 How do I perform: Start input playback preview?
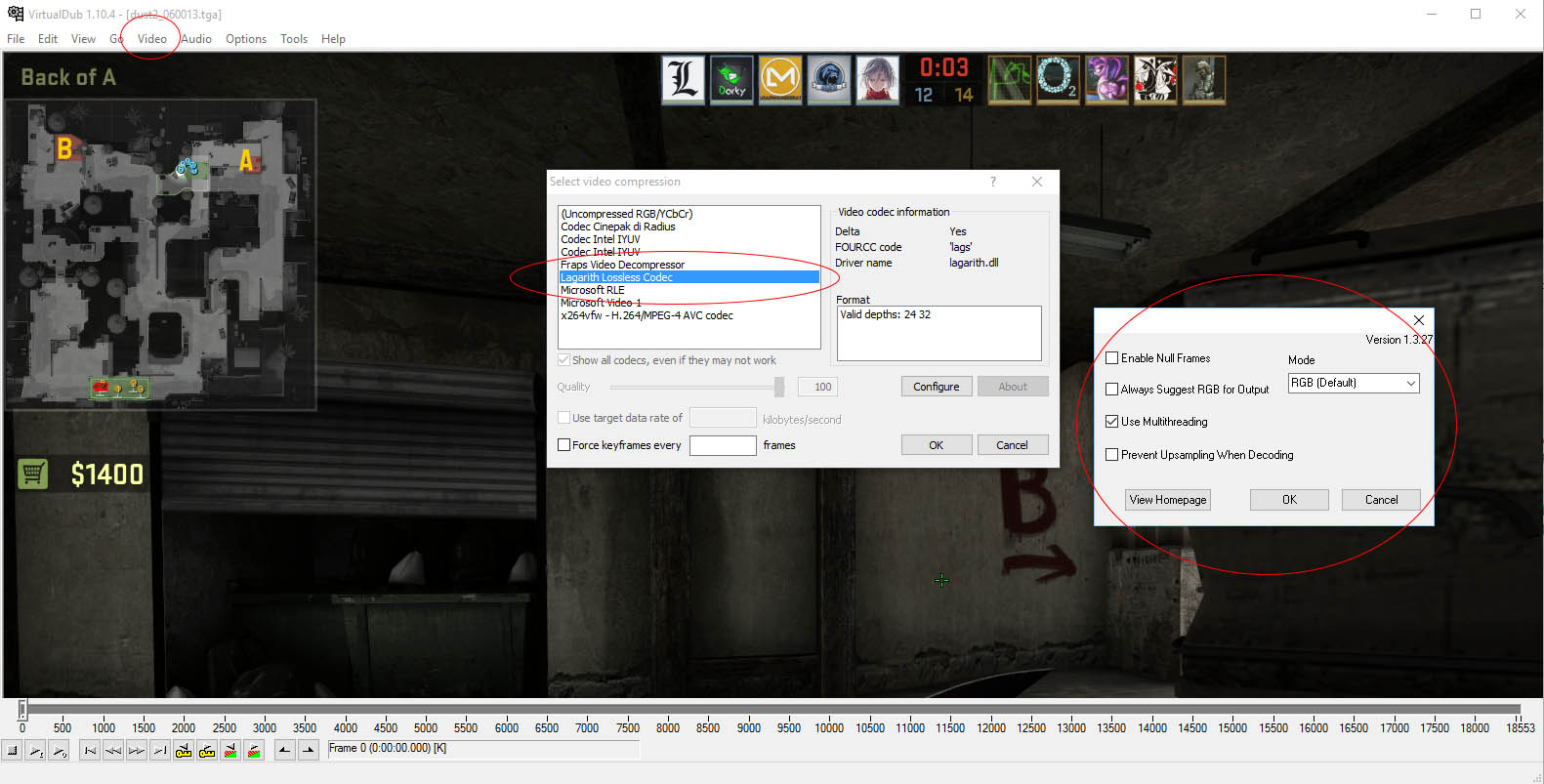pos(36,751)
